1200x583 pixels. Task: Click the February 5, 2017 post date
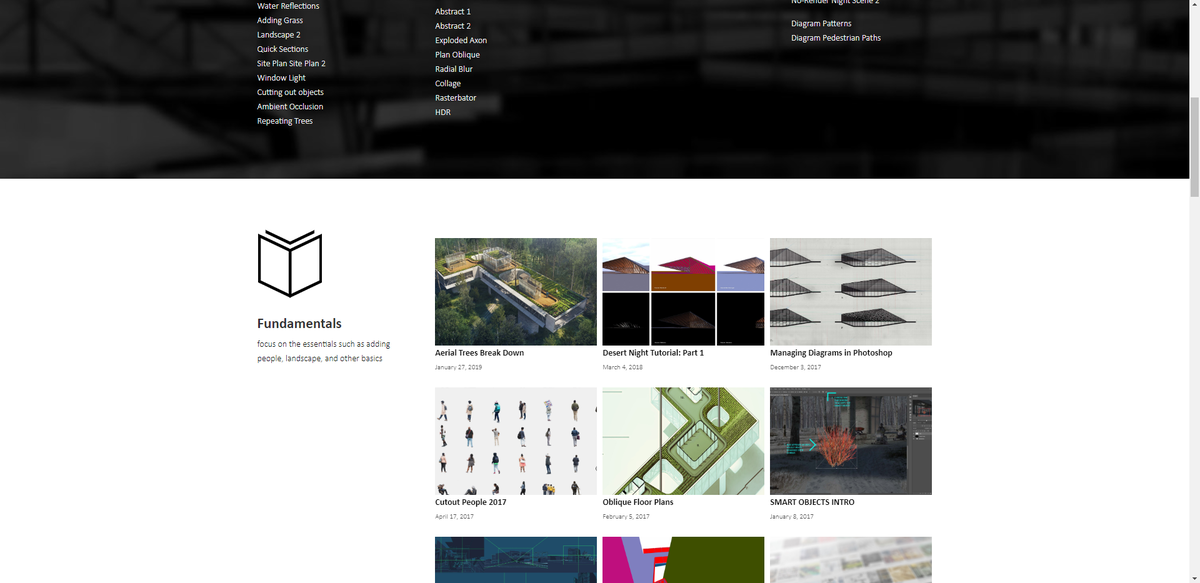tap(626, 516)
